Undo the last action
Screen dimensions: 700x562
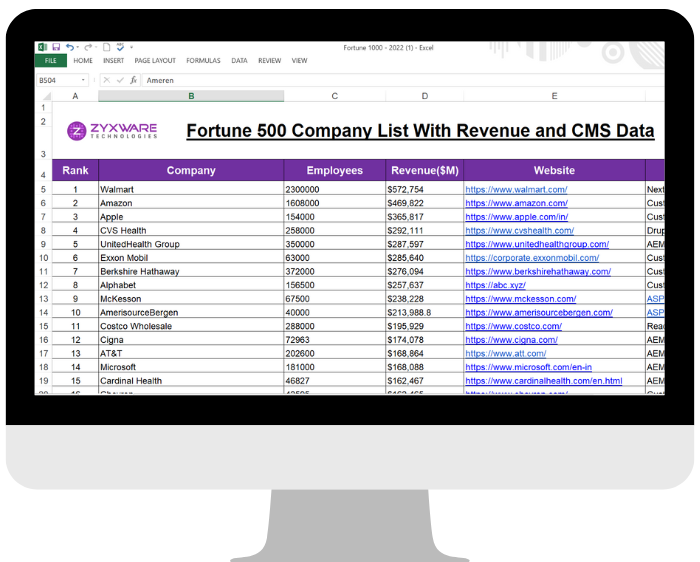tap(70, 47)
